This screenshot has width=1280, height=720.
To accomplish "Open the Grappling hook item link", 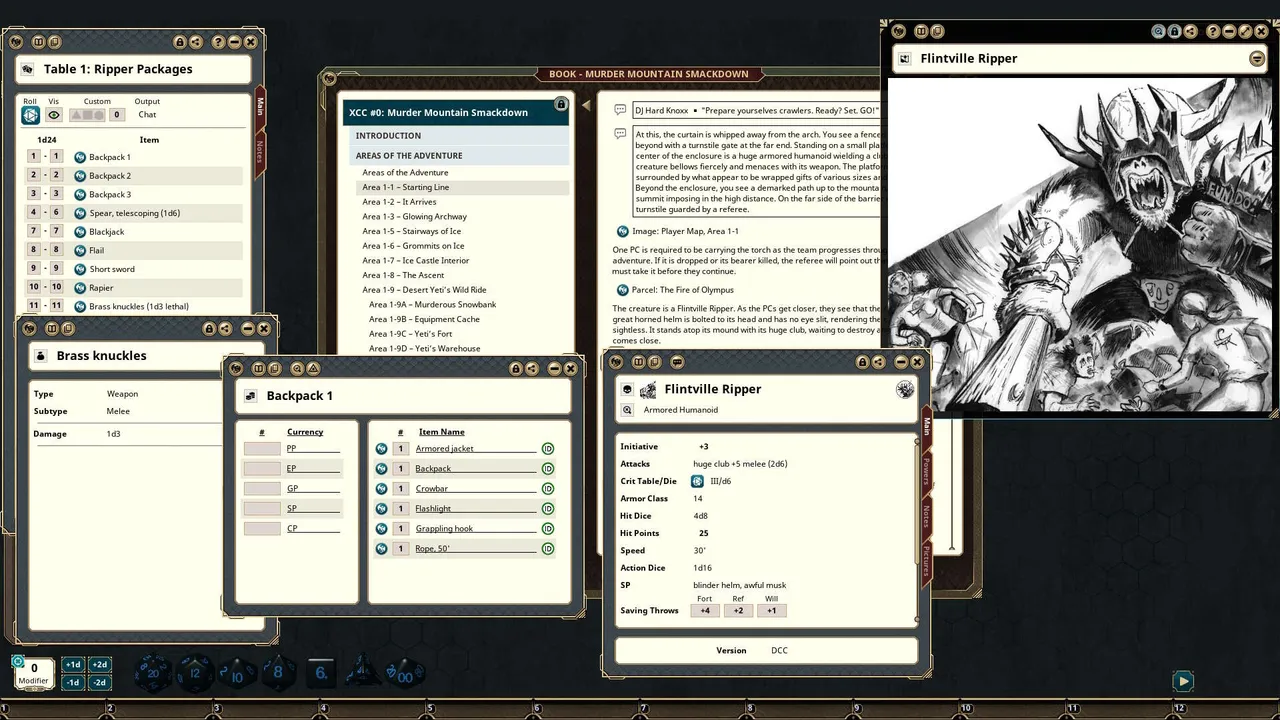I will [381, 529].
